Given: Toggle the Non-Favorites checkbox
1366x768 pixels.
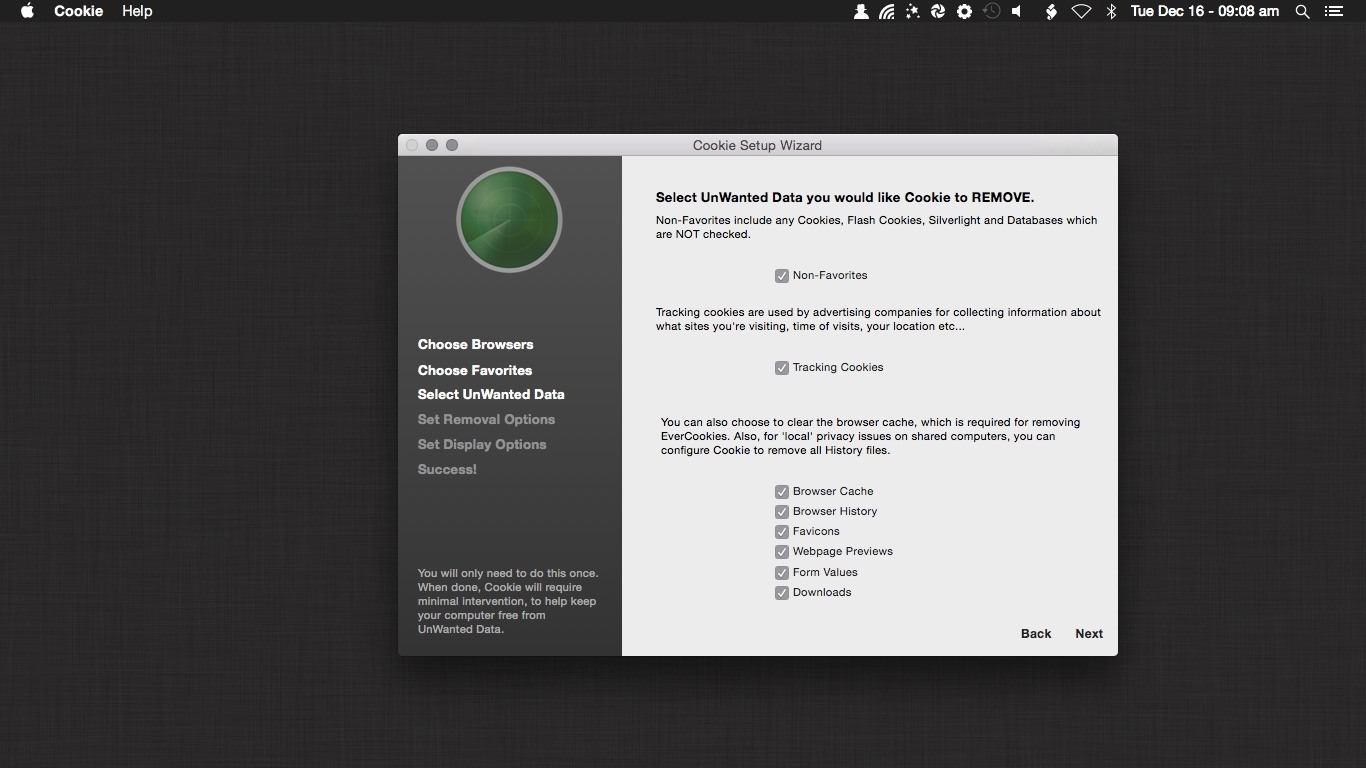Looking at the screenshot, I should point(782,276).
